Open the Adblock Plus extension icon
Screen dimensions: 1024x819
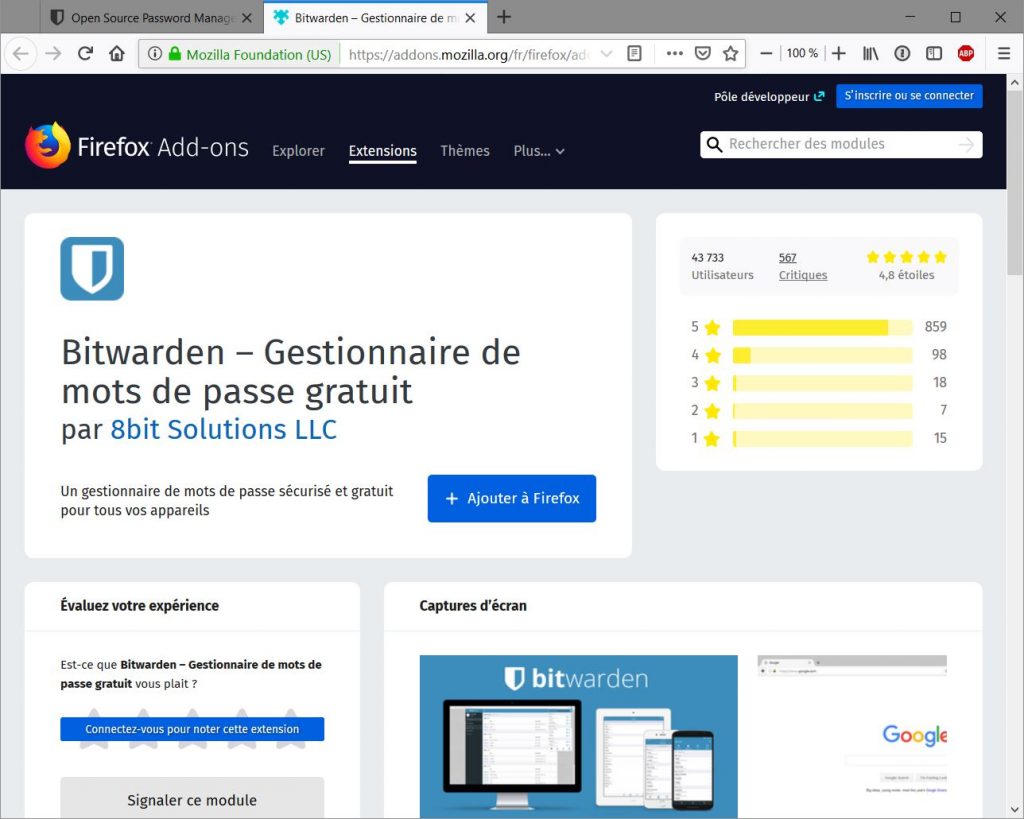965,54
